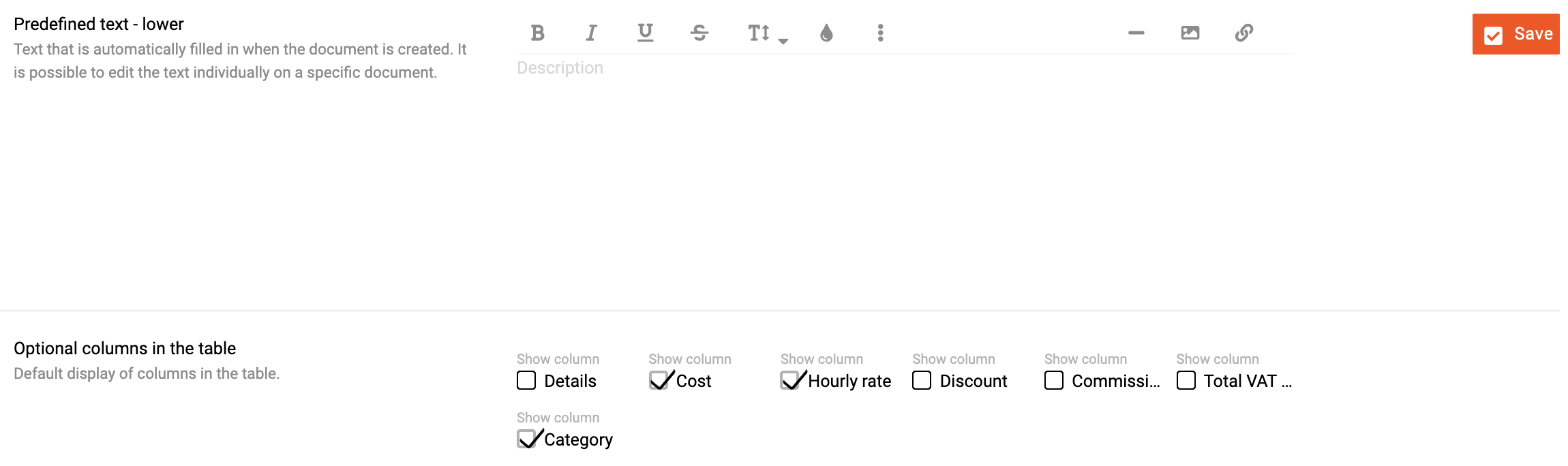Apply strikethrough formatting

(699, 33)
